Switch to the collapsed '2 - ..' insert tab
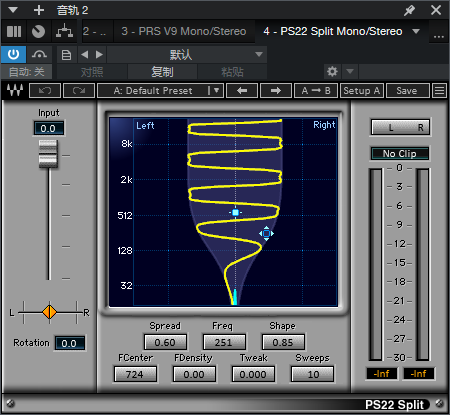Viewport: 450px width, 415px height. coord(96,31)
